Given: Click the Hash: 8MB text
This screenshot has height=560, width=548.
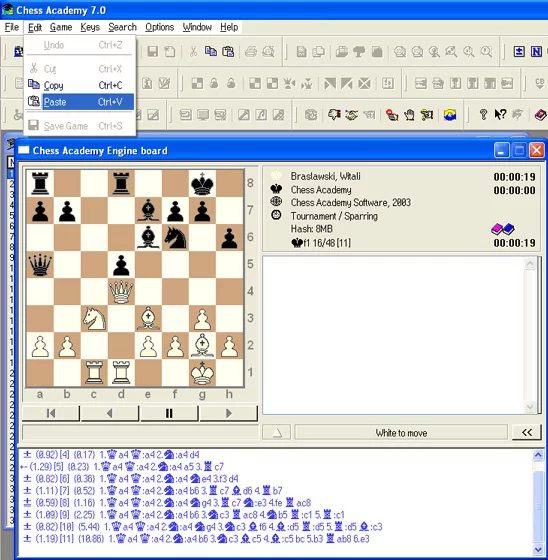Looking at the screenshot, I should [312, 229].
